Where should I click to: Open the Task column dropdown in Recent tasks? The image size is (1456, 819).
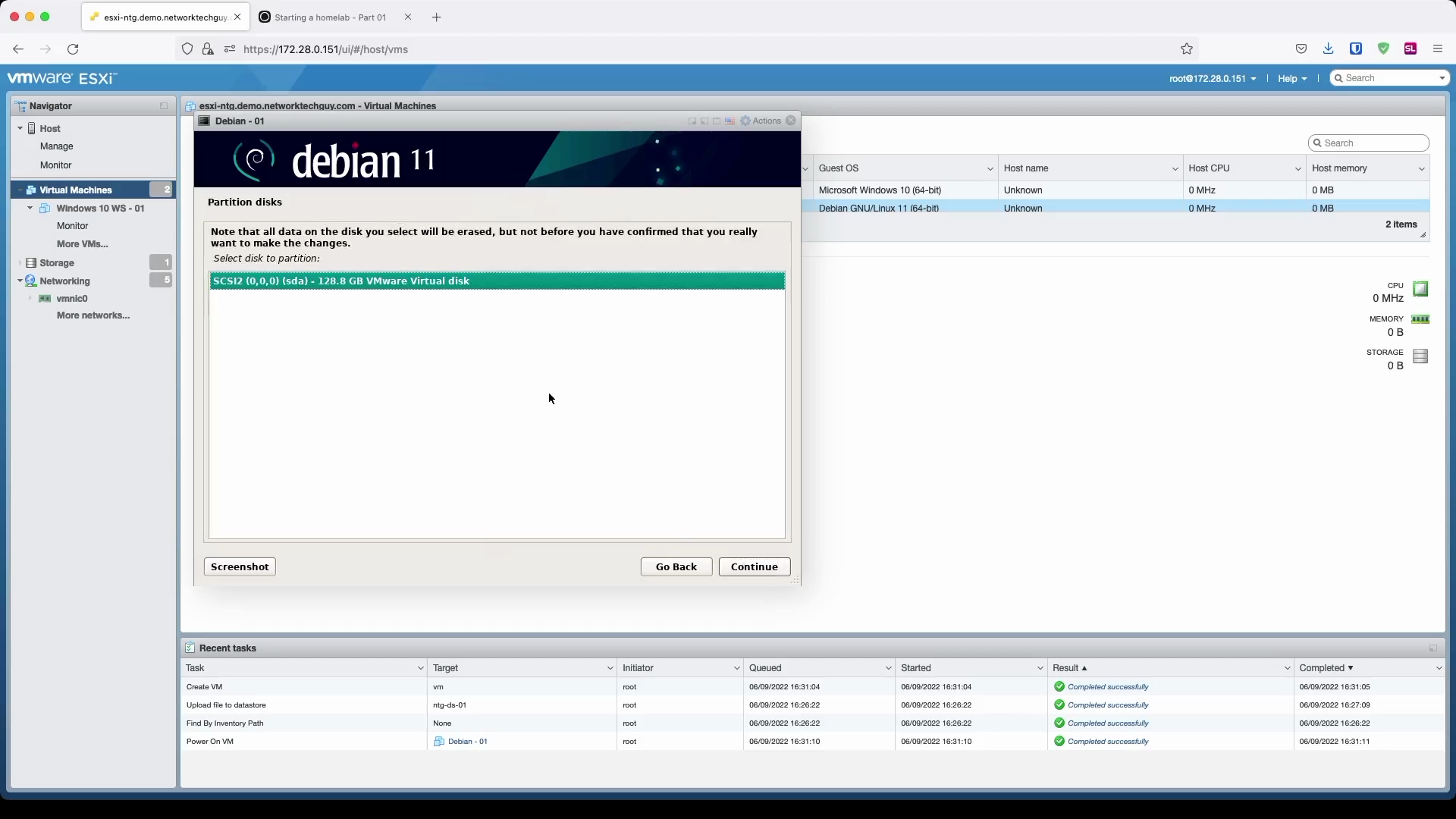(420, 668)
